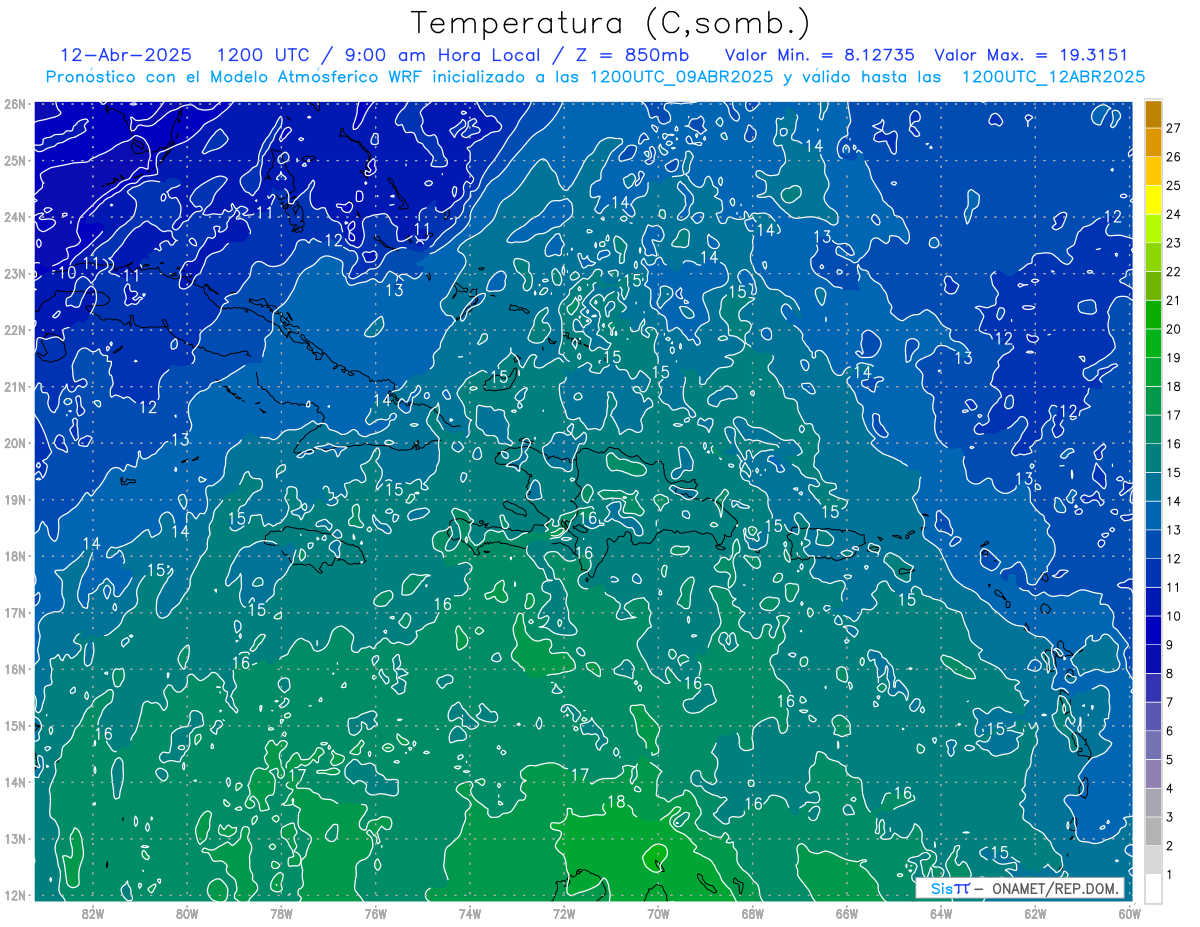The width and height of the screenshot is (1200, 927).
Task: Select the '22' color scale label
Action: coord(1174,272)
